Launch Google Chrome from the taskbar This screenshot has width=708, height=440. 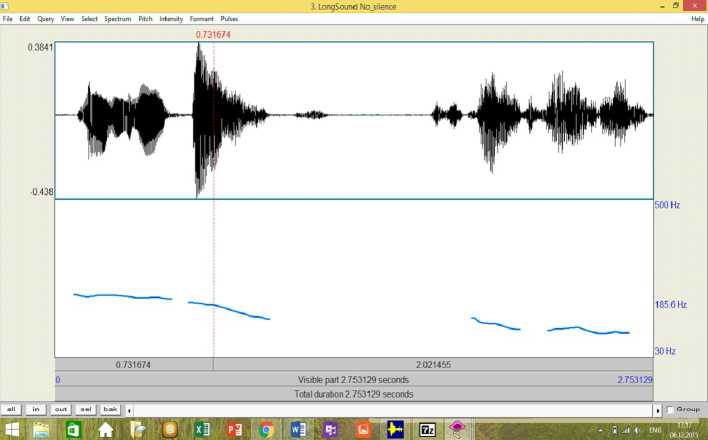(x=266, y=430)
